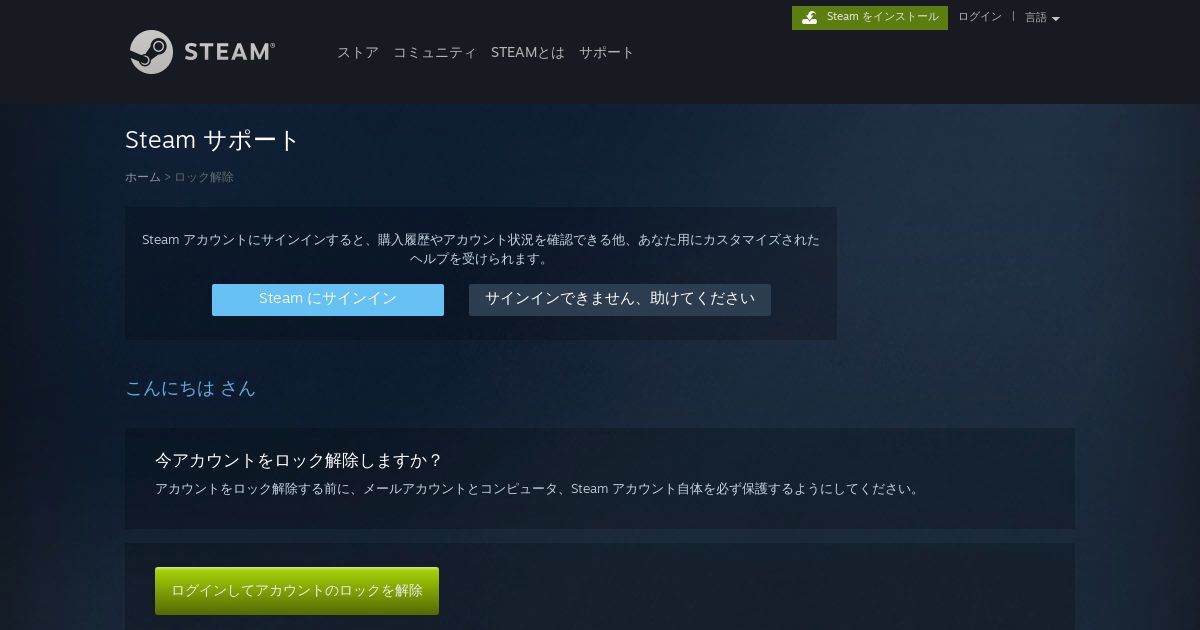Image resolution: width=1200 pixels, height=630 pixels.
Task: Click the 今アカウントをロック解除しますか？ heading
Action: 298,460
